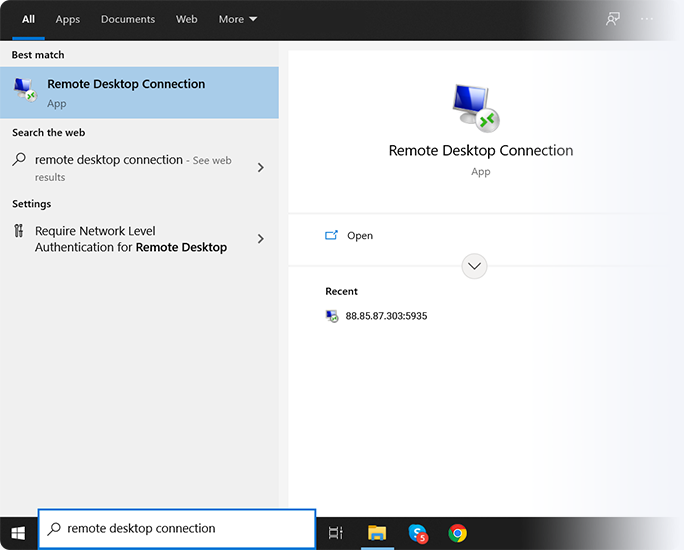Select the All tab

(x=28, y=19)
